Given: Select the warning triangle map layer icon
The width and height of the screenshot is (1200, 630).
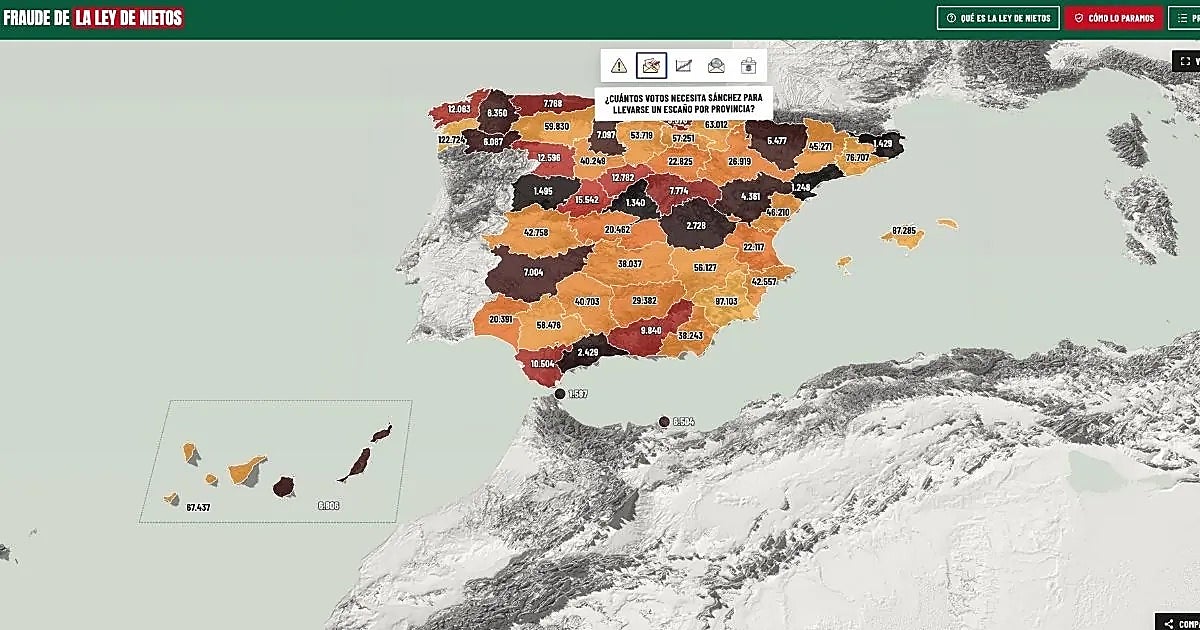Looking at the screenshot, I should [x=619, y=66].
